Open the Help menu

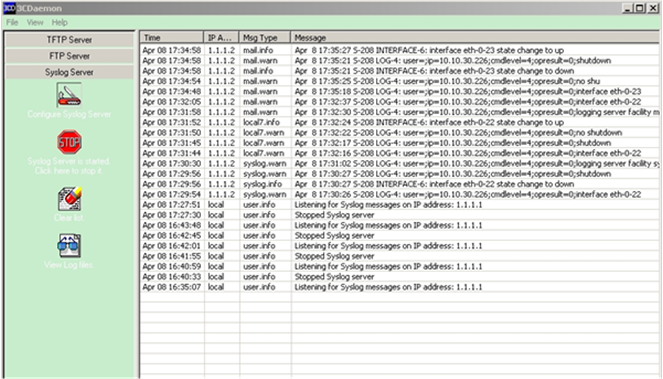pos(60,22)
